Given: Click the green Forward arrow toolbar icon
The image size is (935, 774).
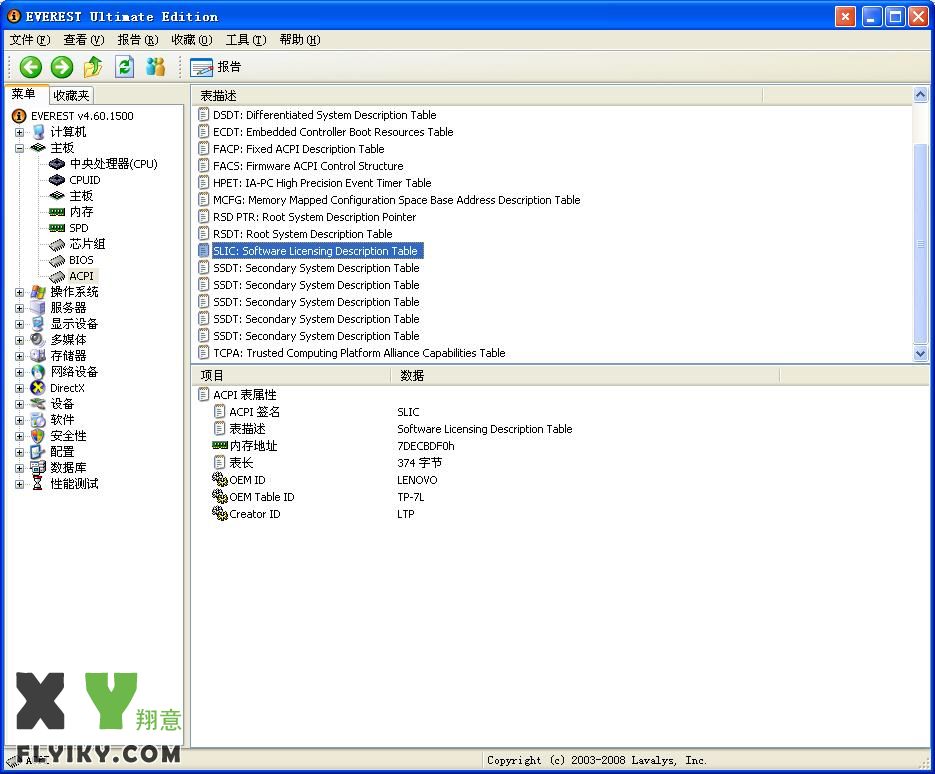Looking at the screenshot, I should [x=61, y=67].
